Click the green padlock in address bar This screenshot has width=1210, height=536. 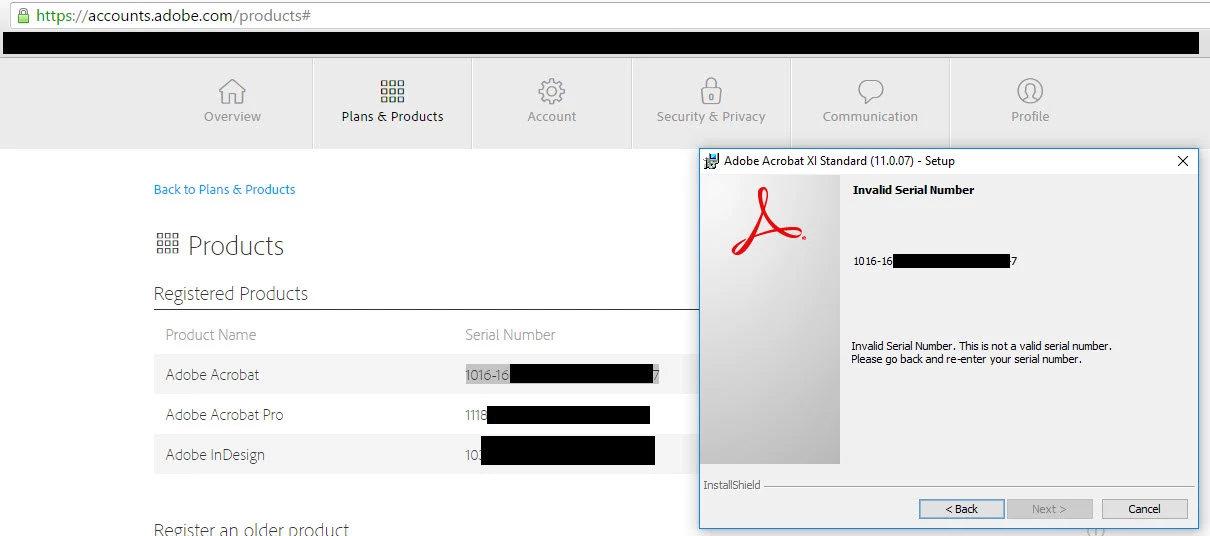pos(24,16)
